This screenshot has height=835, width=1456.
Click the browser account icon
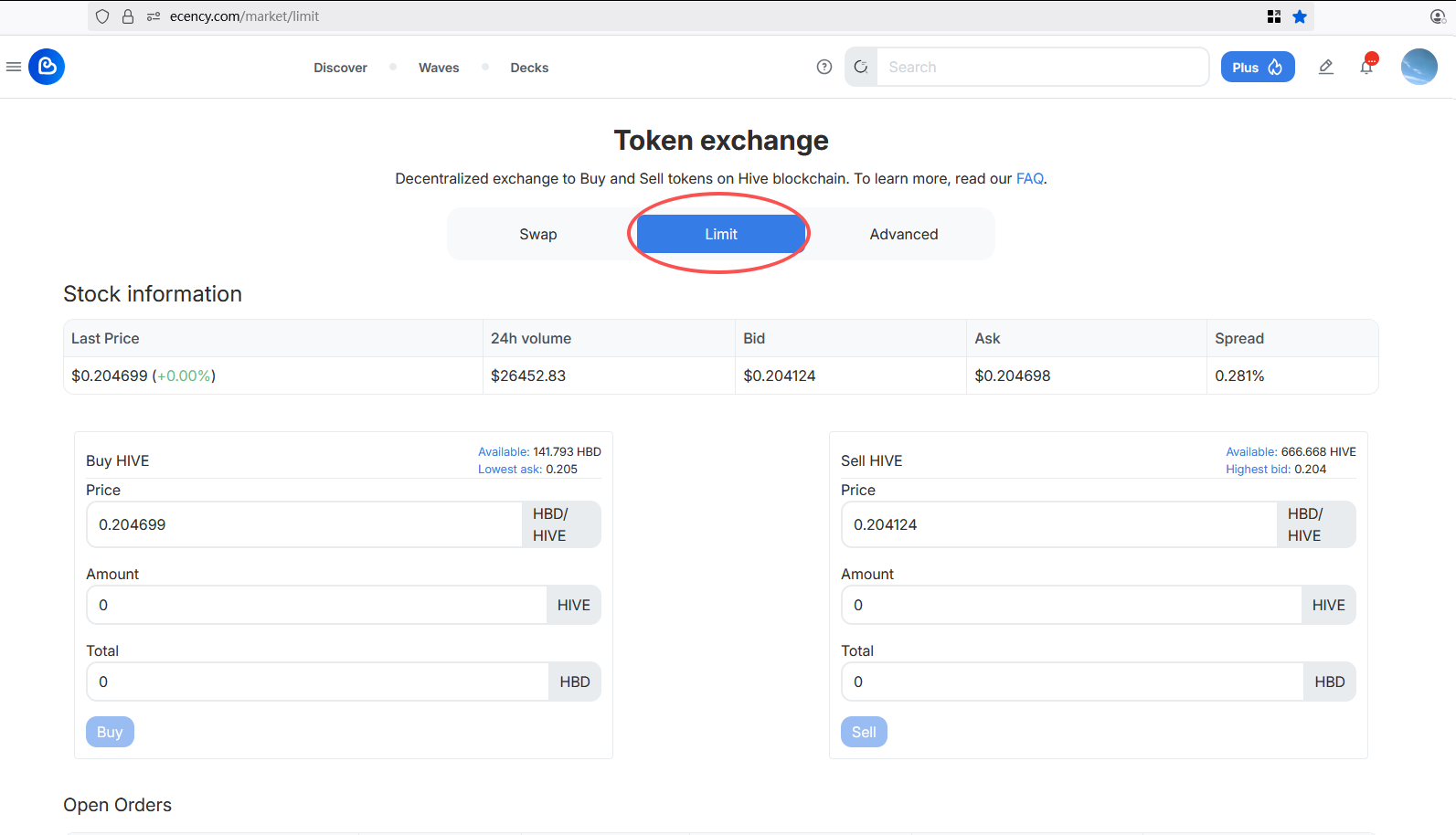click(1438, 16)
